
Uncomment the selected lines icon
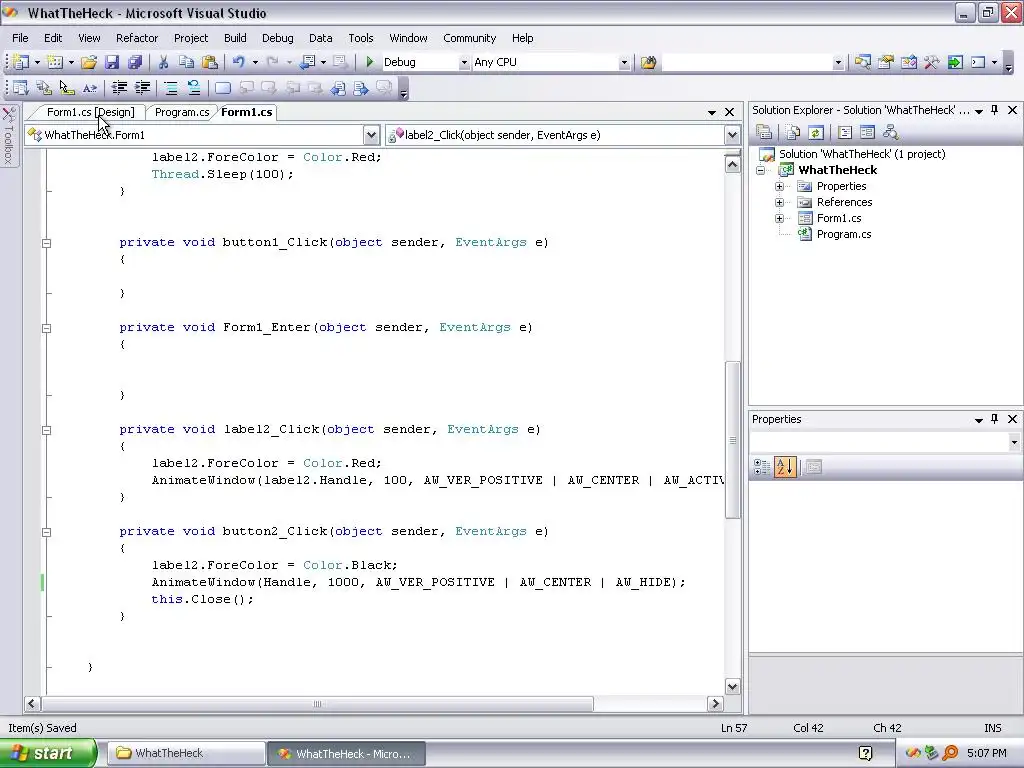[x=194, y=88]
